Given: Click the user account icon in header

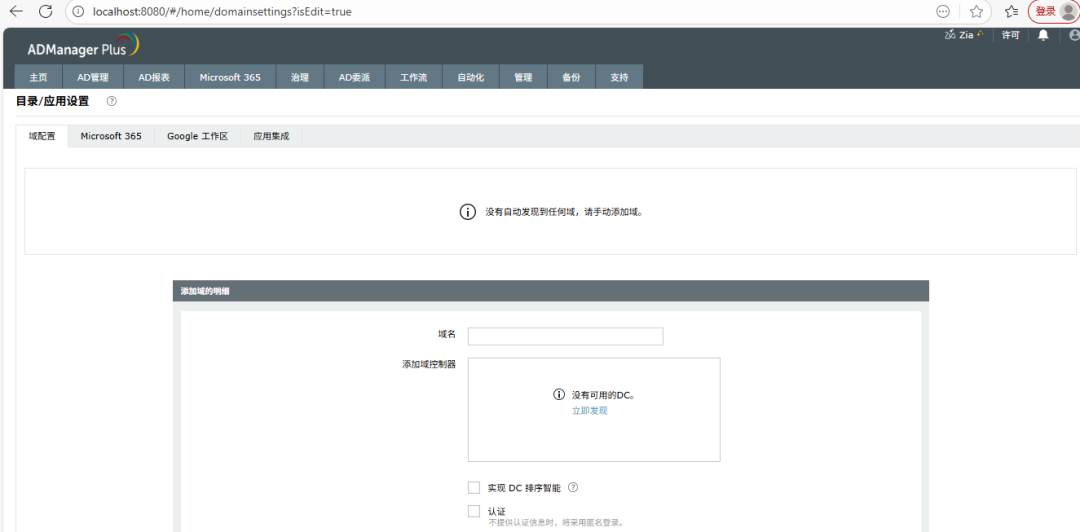Looking at the screenshot, I should click(1074, 35).
